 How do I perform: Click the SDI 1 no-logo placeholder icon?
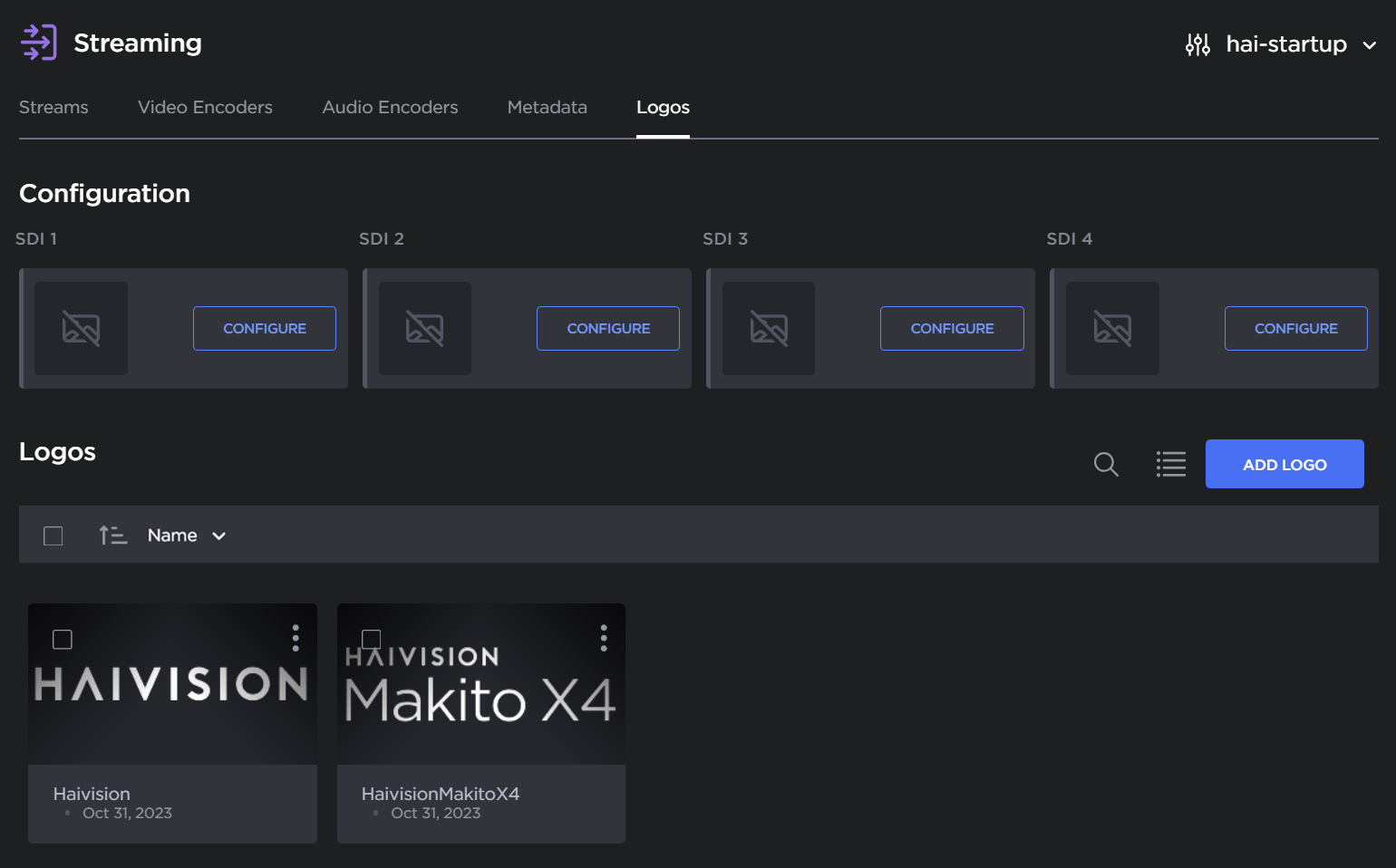pos(81,328)
